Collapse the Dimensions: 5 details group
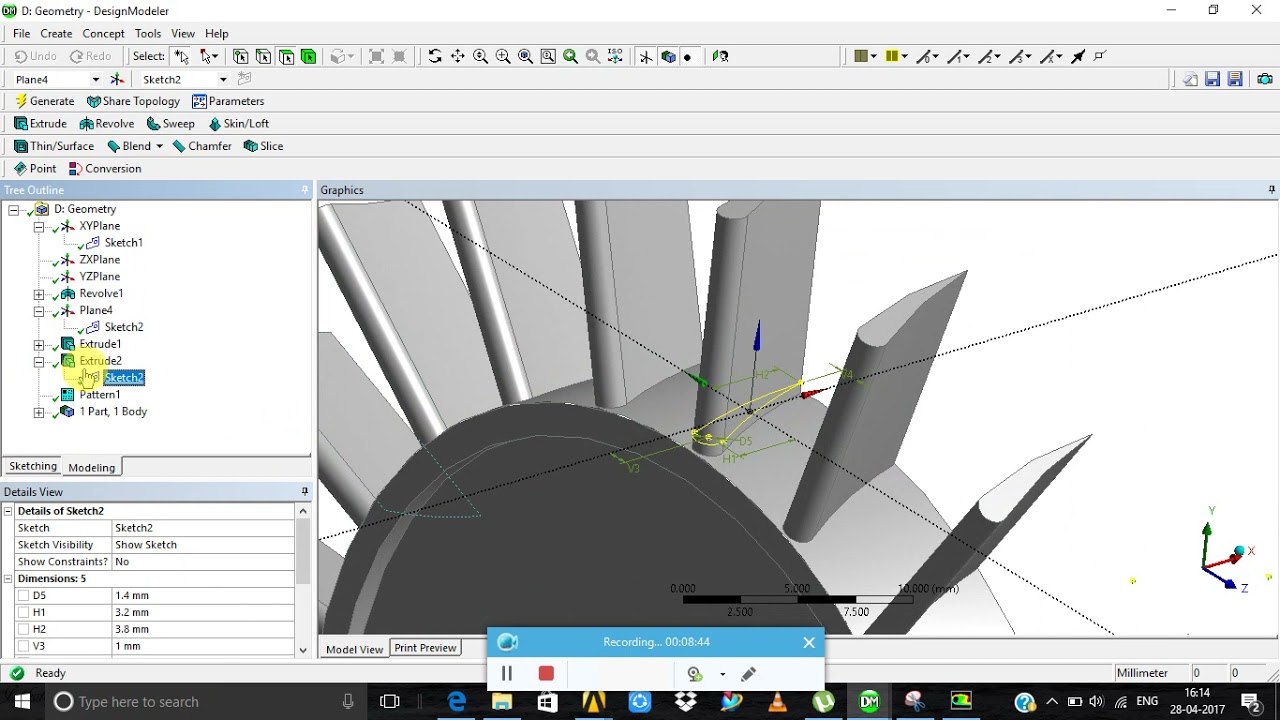Viewport: 1280px width, 720px height. (8, 579)
